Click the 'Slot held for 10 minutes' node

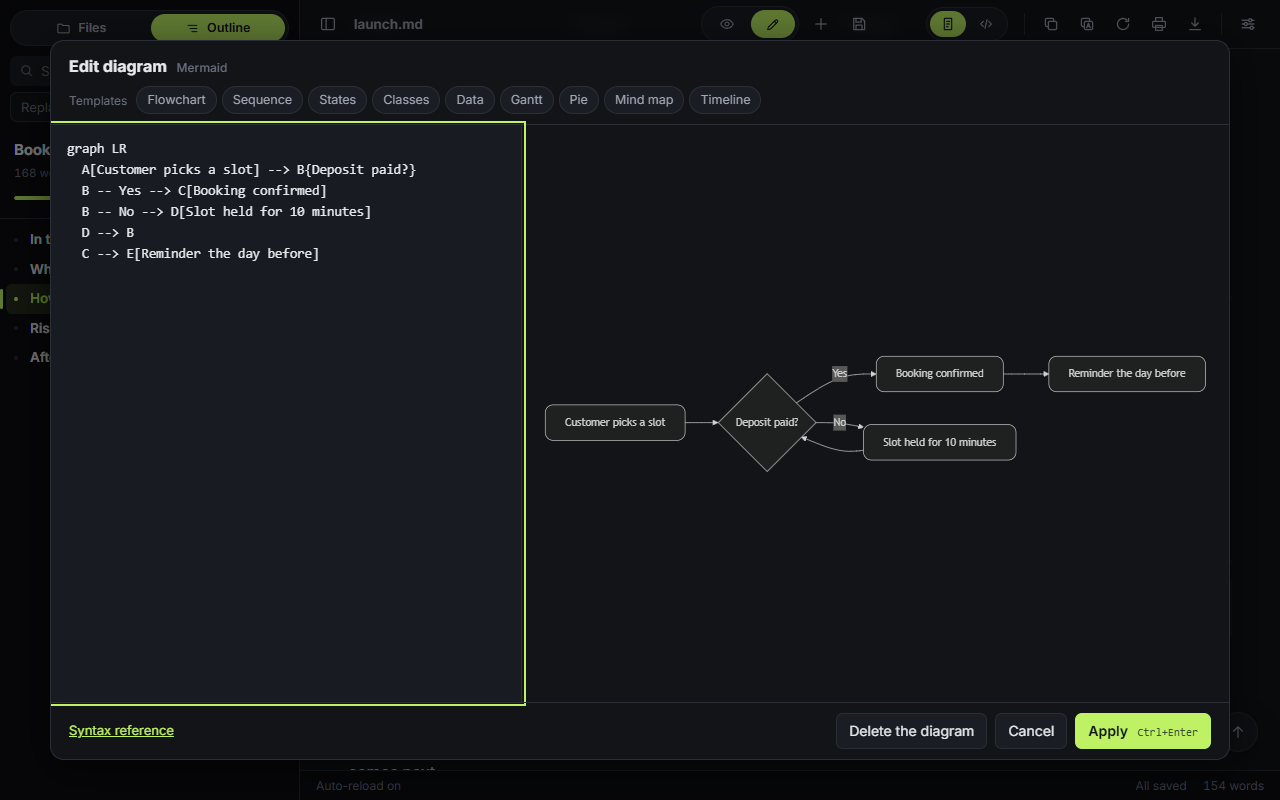point(939,442)
